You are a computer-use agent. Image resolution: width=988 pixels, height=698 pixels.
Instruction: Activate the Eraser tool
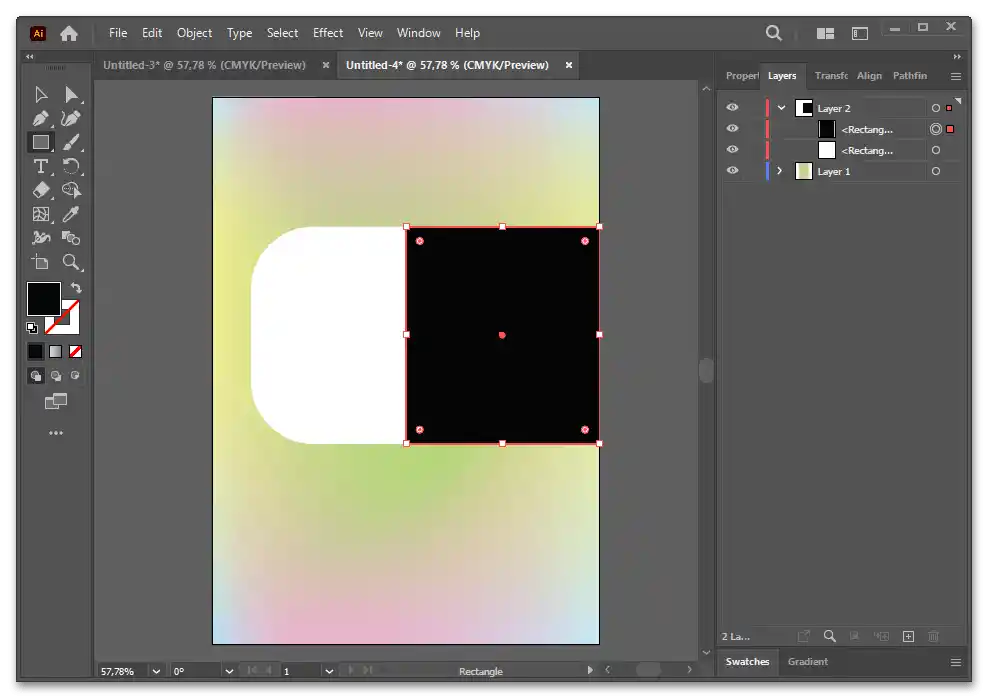(41, 190)
